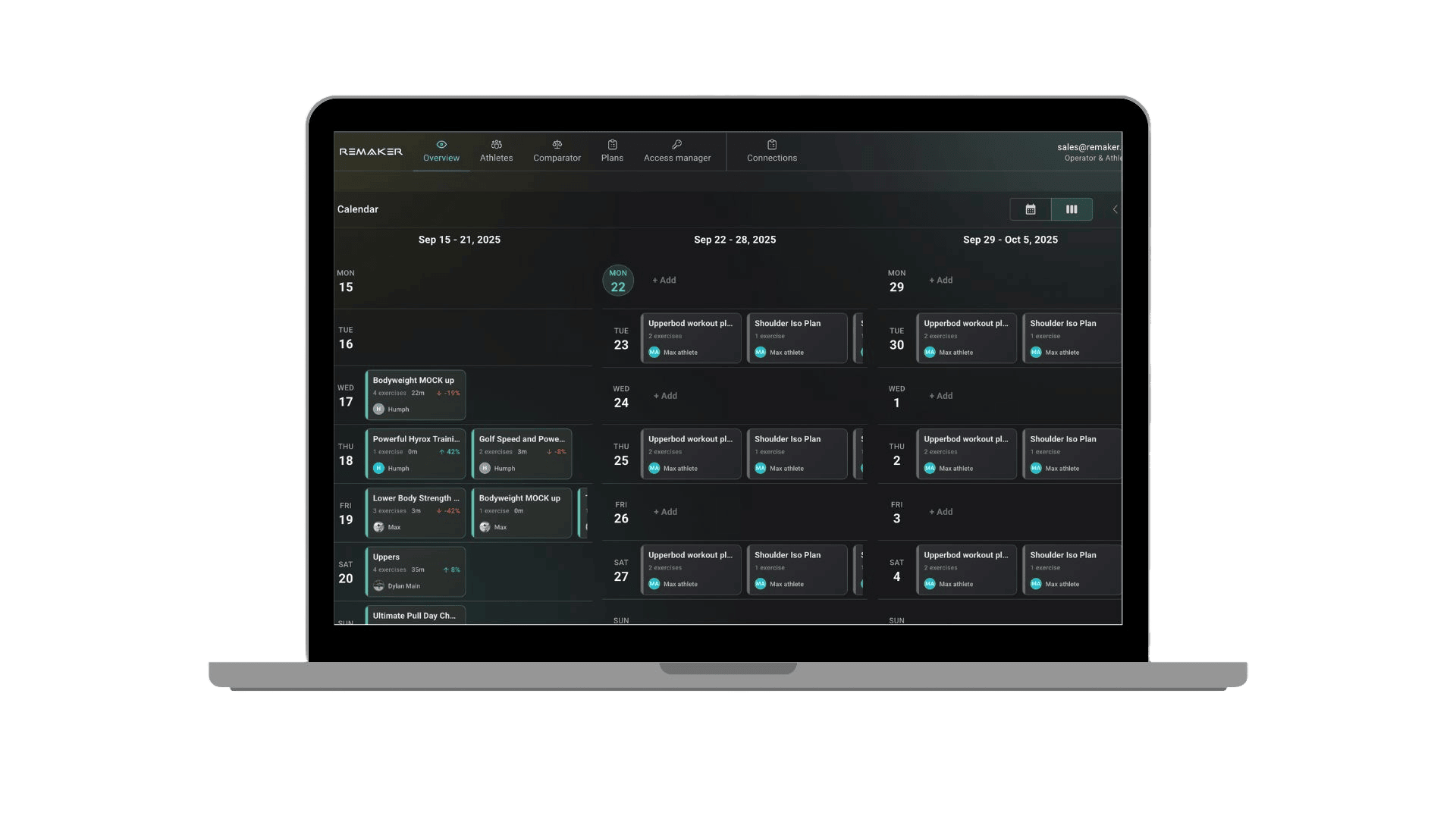Open the Athletes tab
Image resolution: width=1456 pixels, height=819 pixels.
496,151
